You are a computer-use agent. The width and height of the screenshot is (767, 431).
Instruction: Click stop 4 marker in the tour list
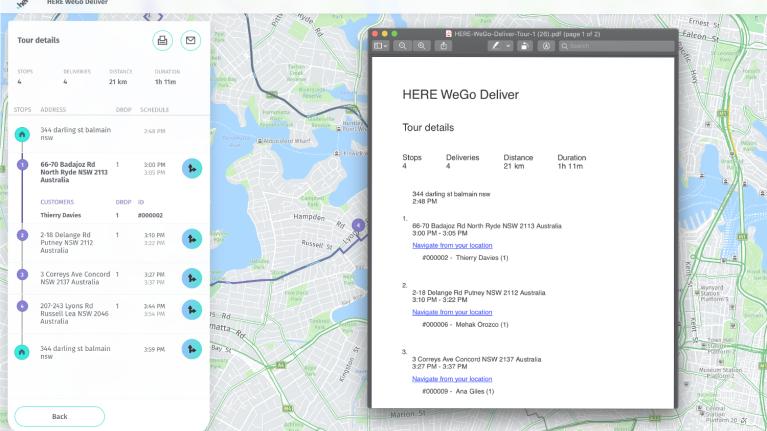pyautogui.click(x=22, y=306)
